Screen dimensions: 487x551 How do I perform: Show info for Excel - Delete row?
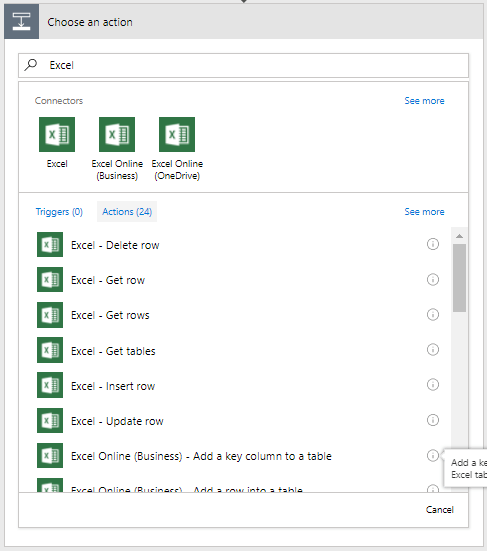point(433,244)
